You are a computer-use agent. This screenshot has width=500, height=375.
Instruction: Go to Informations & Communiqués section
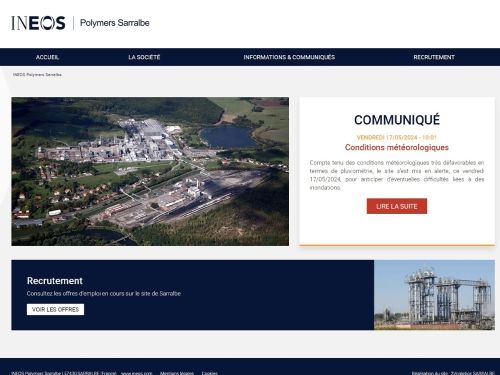click(289, 57)
